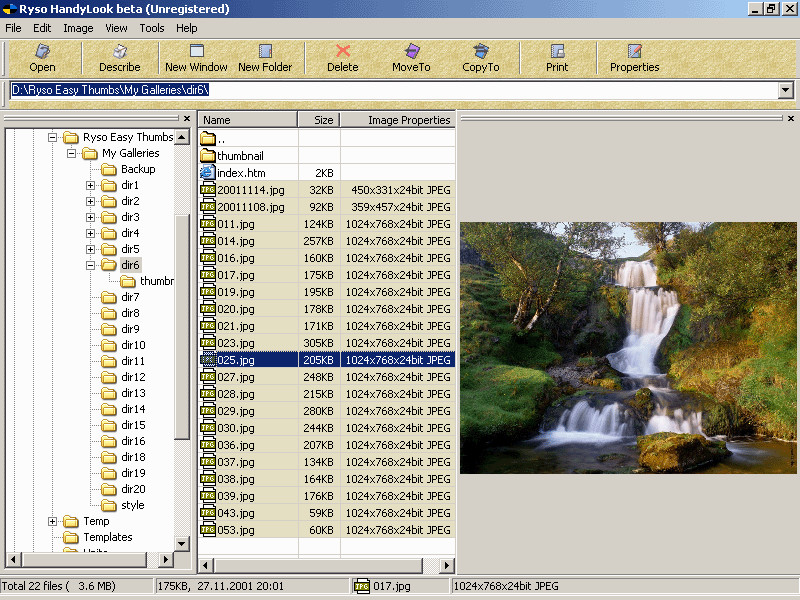Close the folder tree pane

[187, 118]
